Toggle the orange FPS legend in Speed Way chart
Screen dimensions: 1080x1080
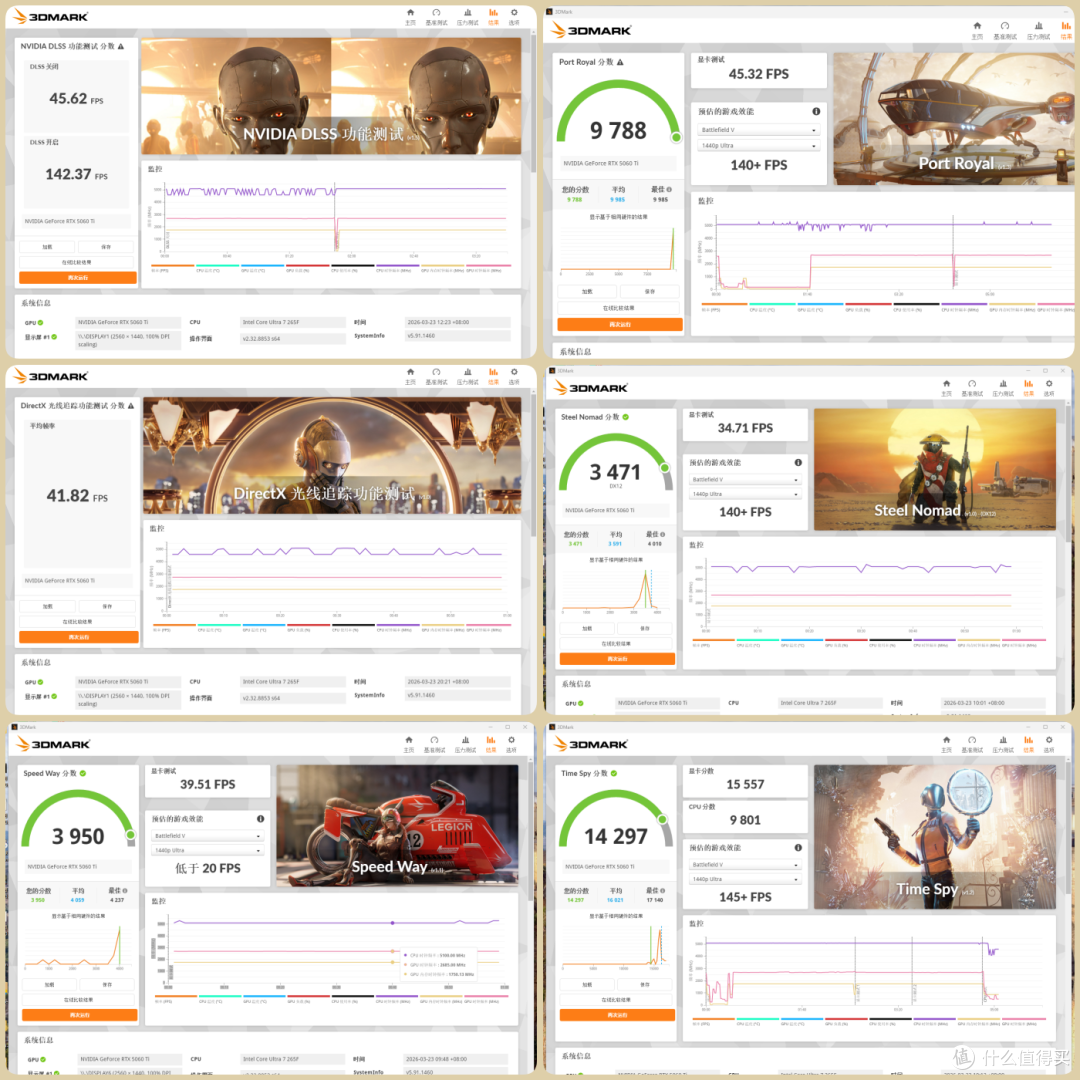click(x=176, y=999)
